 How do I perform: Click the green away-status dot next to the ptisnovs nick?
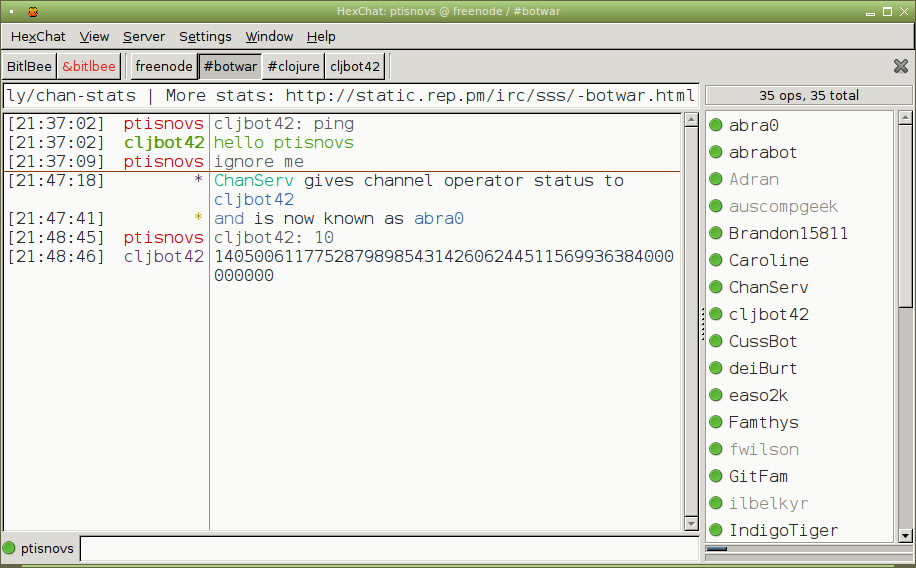tap(9, 548)
